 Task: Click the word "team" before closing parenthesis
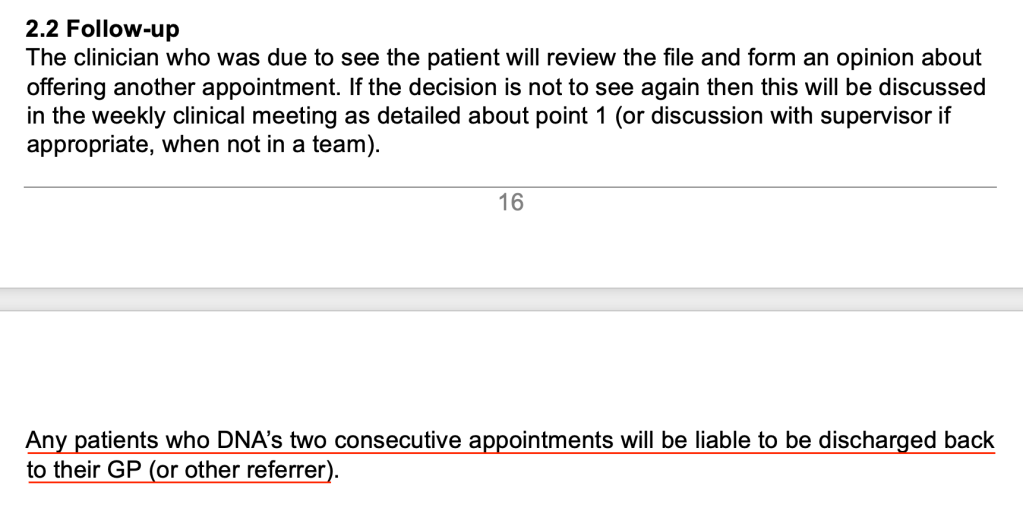pos(336,143)
